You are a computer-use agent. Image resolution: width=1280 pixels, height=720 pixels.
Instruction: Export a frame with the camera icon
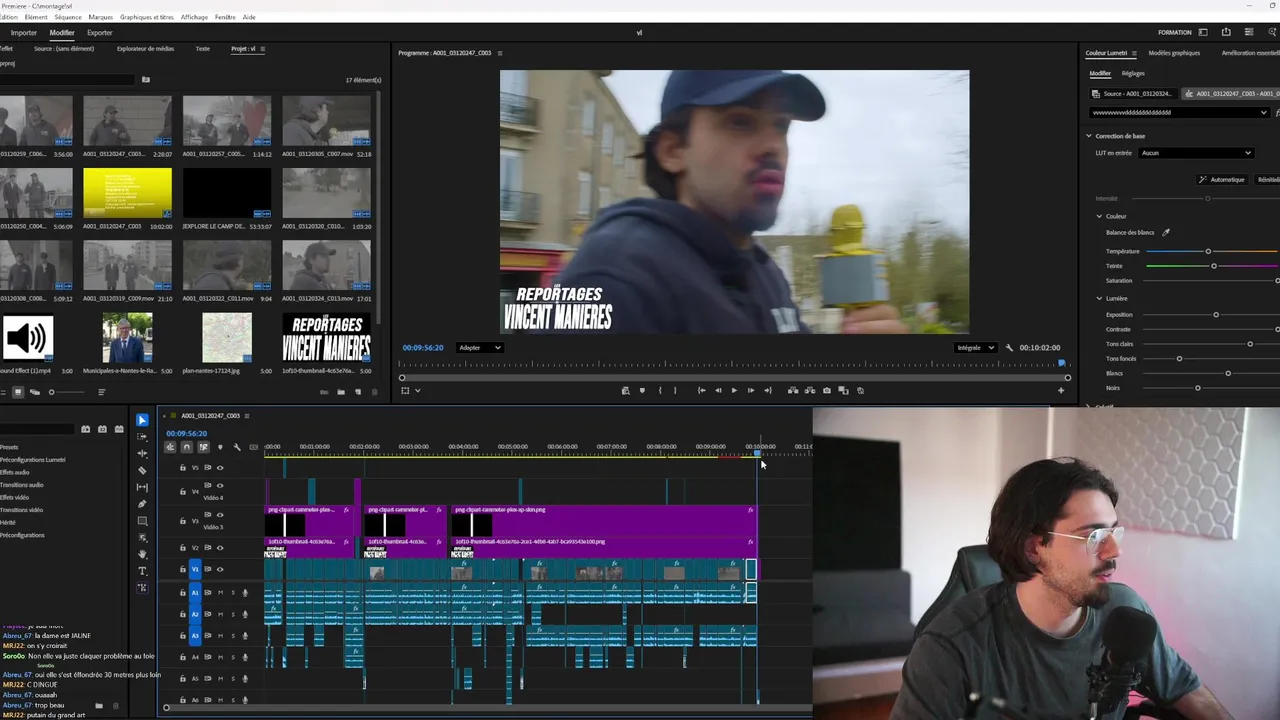[x=826, y=391]
